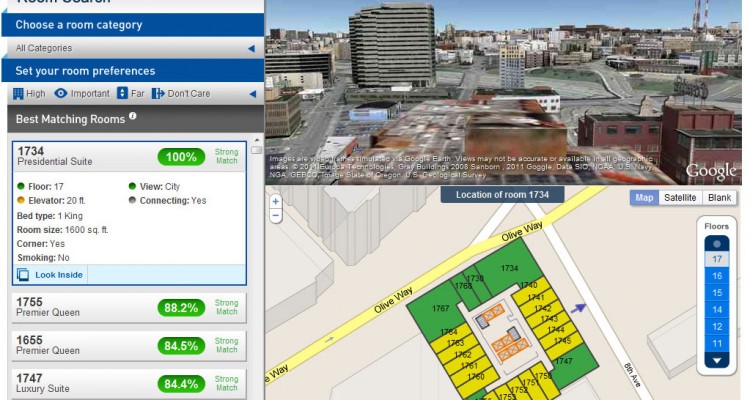Click info icon beside Best Matching Rooms

tap(133, 117)
